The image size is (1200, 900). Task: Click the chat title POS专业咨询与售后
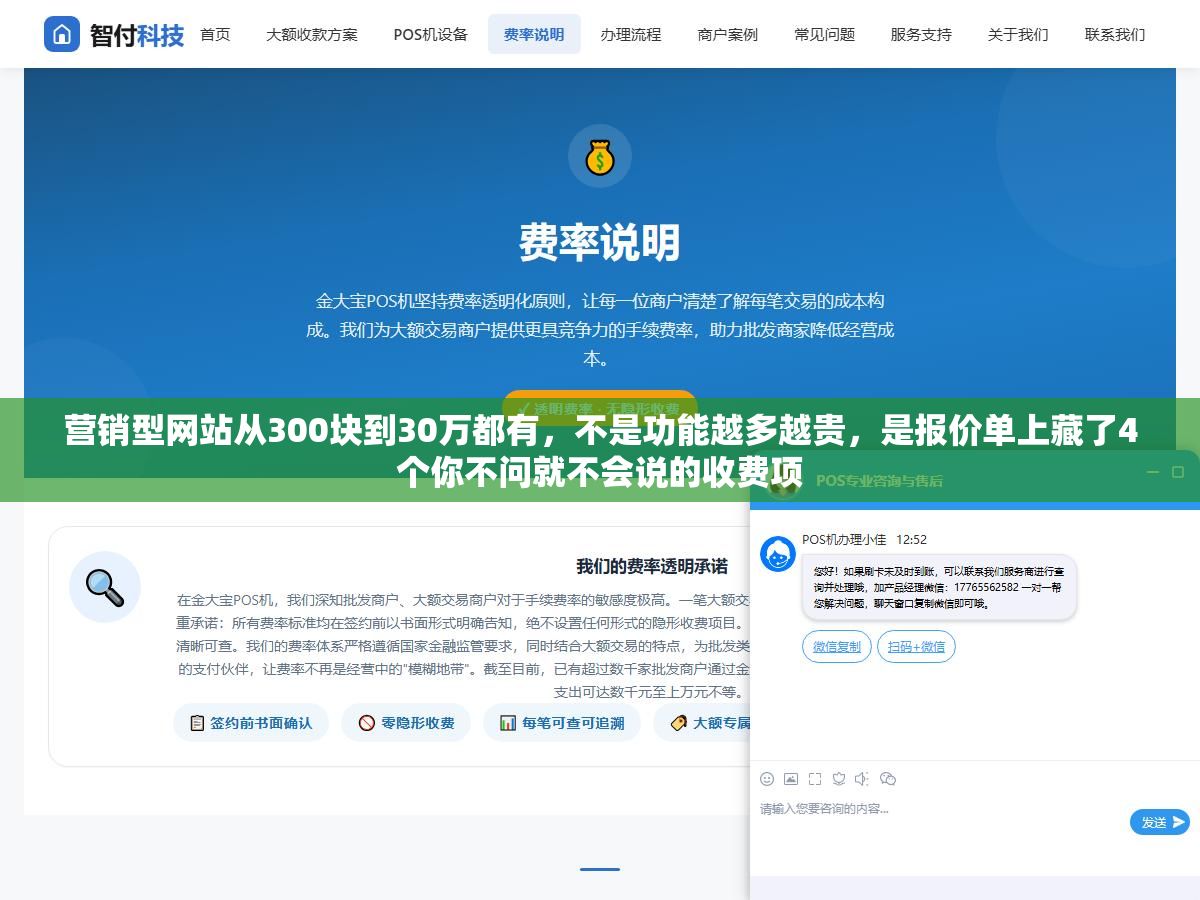[879, 481]
